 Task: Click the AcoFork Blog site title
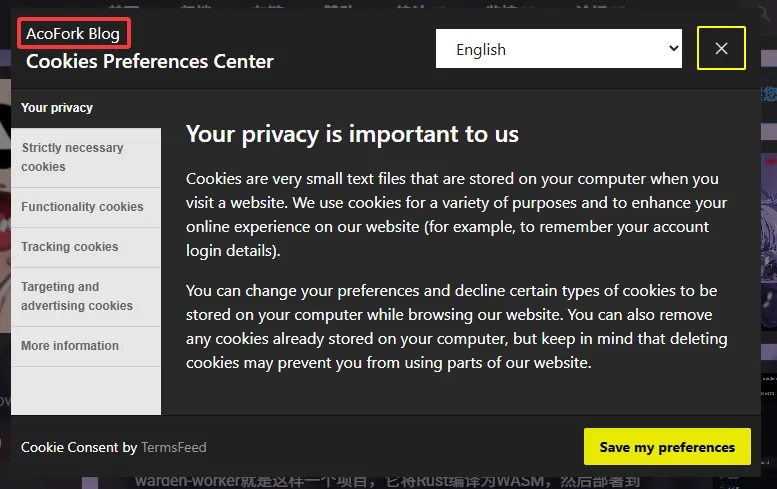73,34
